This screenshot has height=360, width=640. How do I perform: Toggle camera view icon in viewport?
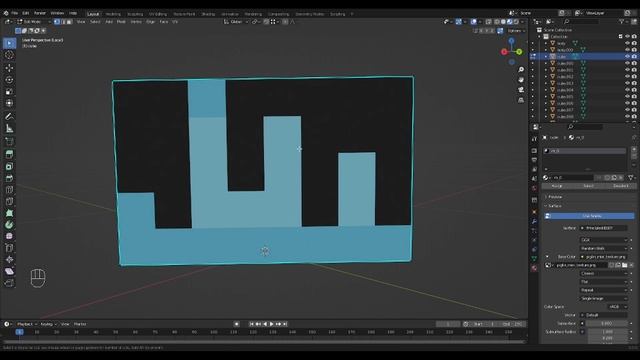click(x=521, y=90)
